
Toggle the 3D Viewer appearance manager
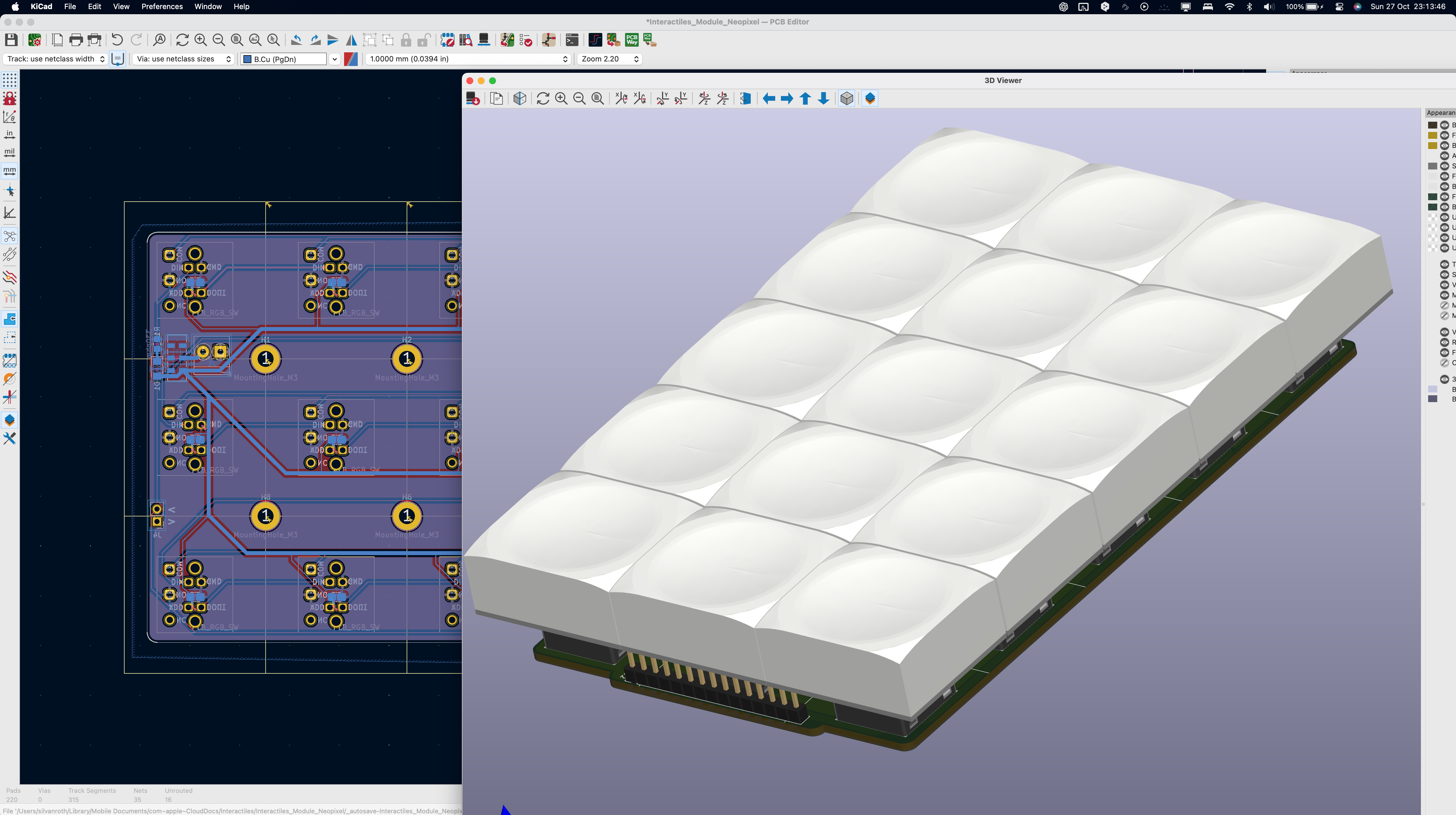coord(870,98)
